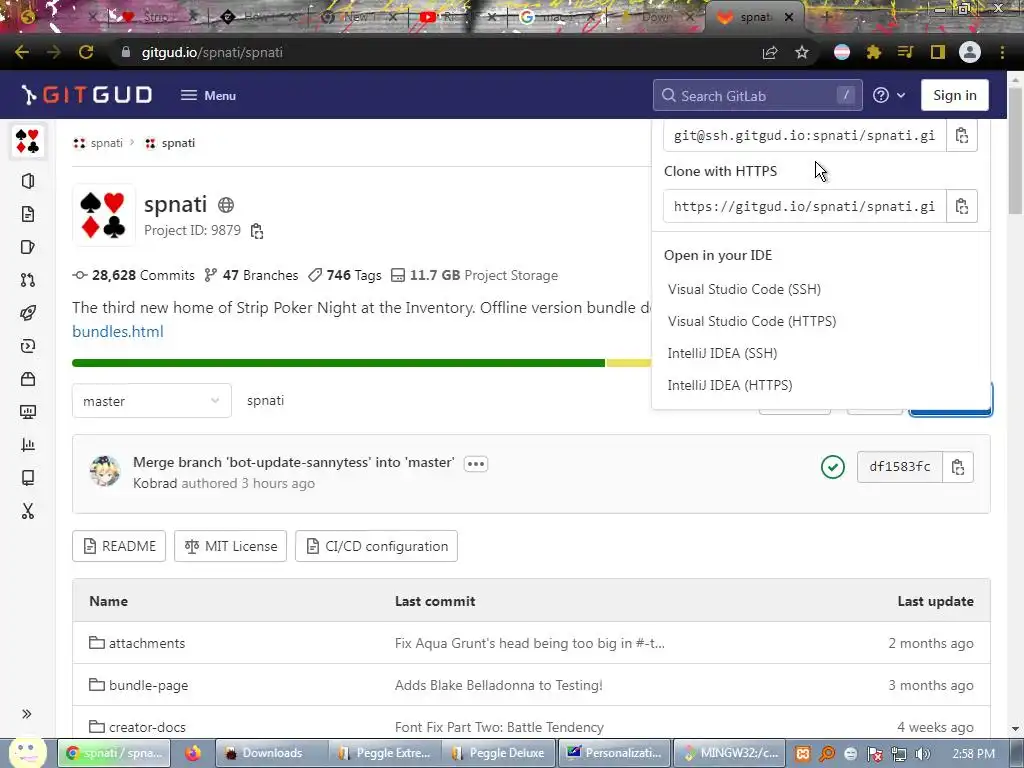The image size is (1024, 768).
Task: Open 746 Tags link
Action: [x=345, y=276]
